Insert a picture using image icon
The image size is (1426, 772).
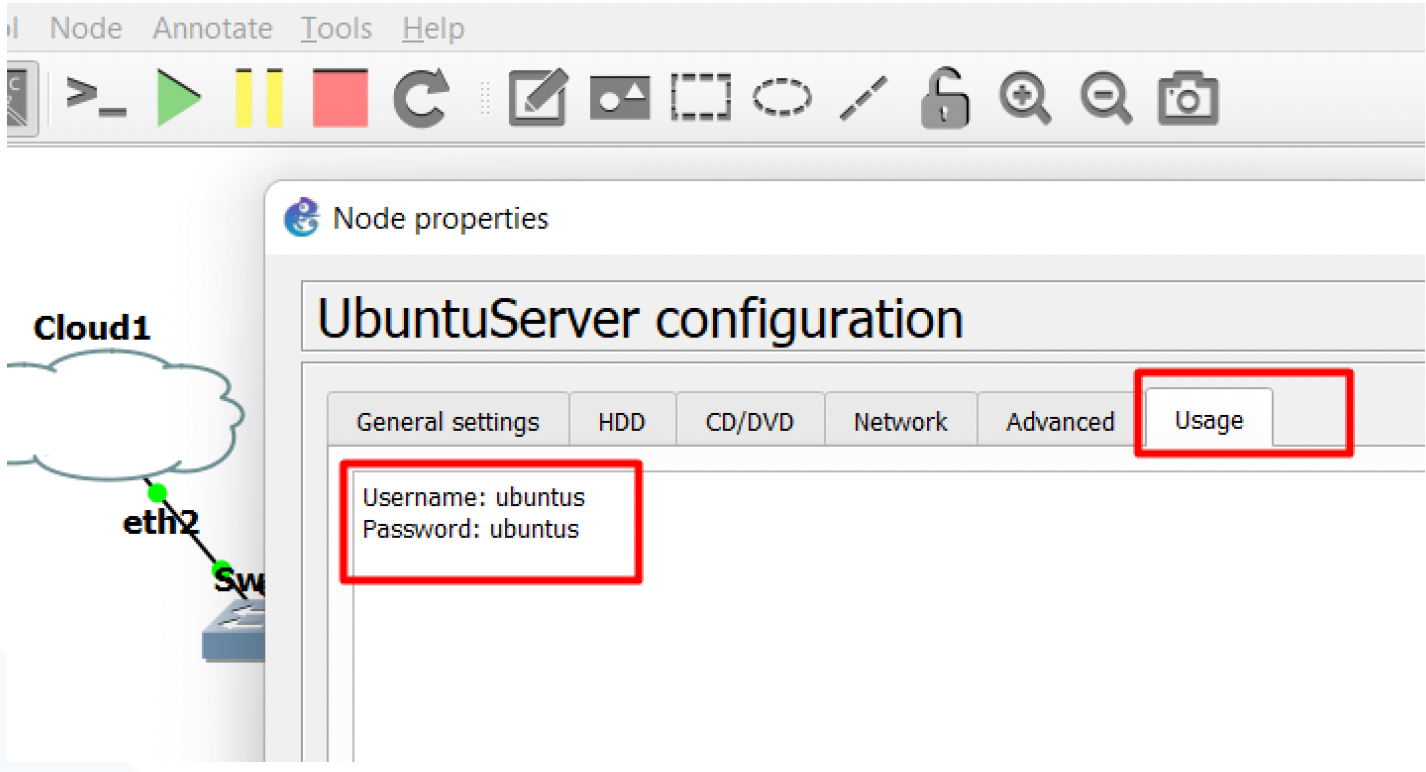[619, 98]
